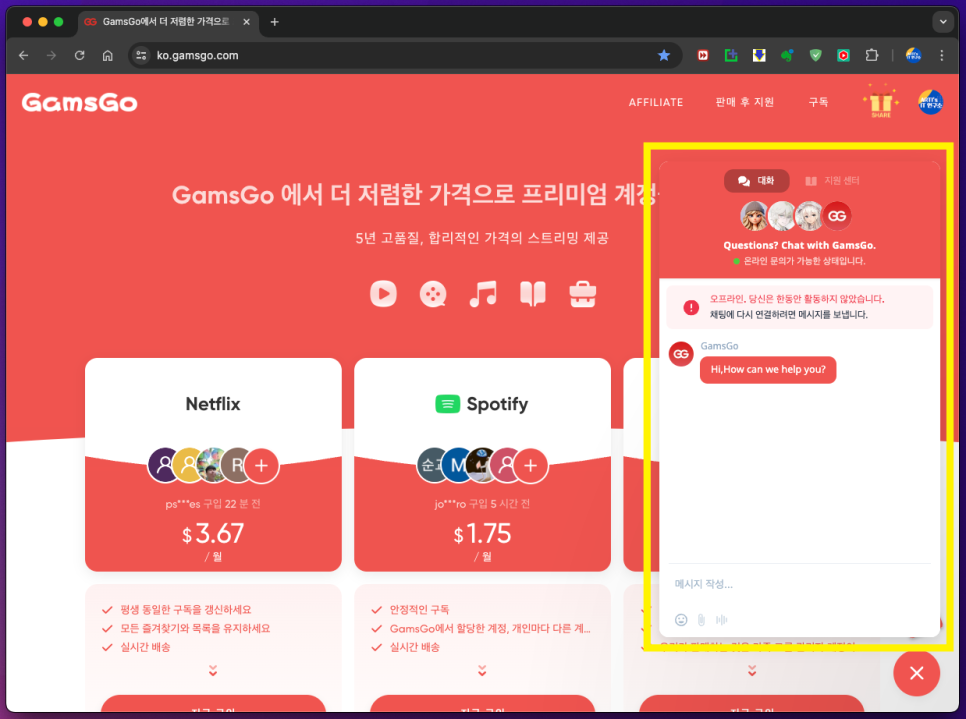This screenshot has height=719, width=966.
Task: Click the 안정적인 구독 item under Spotify
Action: [x=420, y=610]
